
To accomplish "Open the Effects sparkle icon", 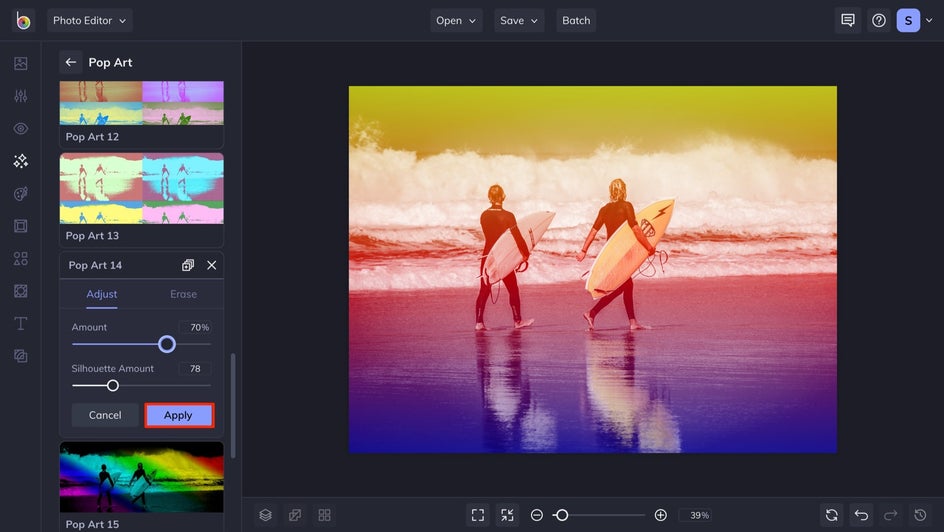I will pos(20,161).
